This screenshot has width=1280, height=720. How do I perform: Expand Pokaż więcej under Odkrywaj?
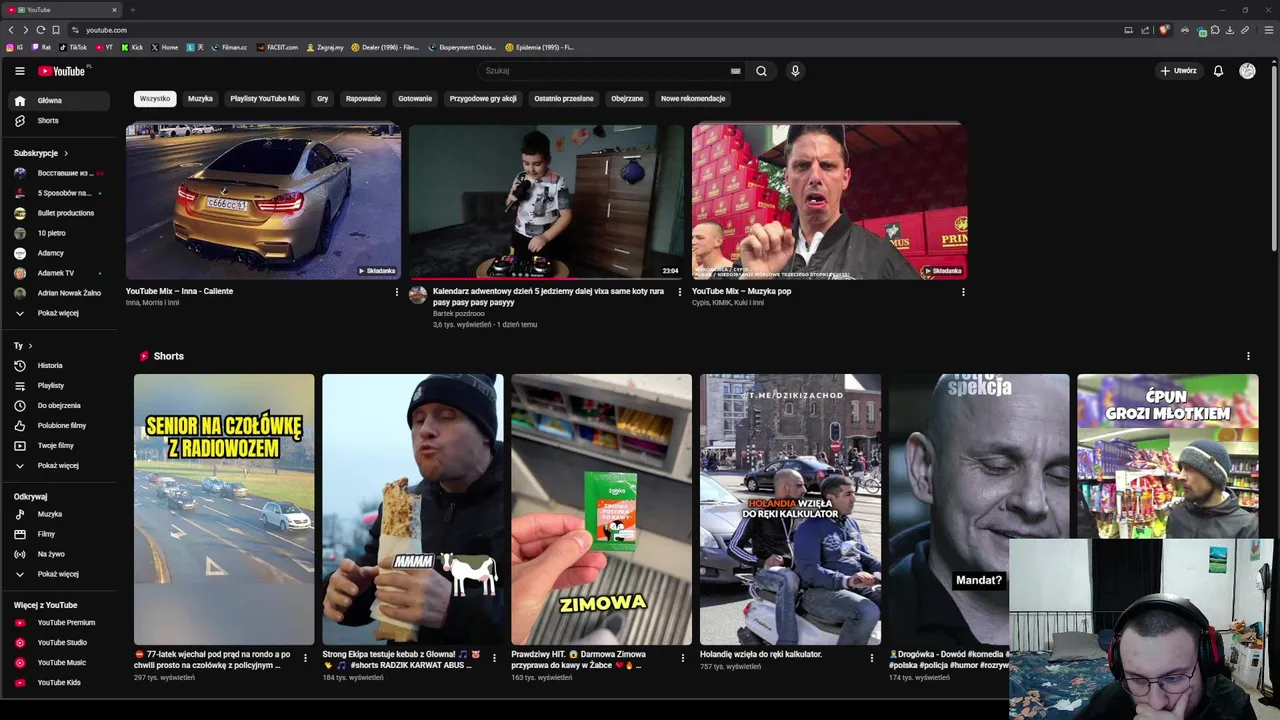point(60,574)
